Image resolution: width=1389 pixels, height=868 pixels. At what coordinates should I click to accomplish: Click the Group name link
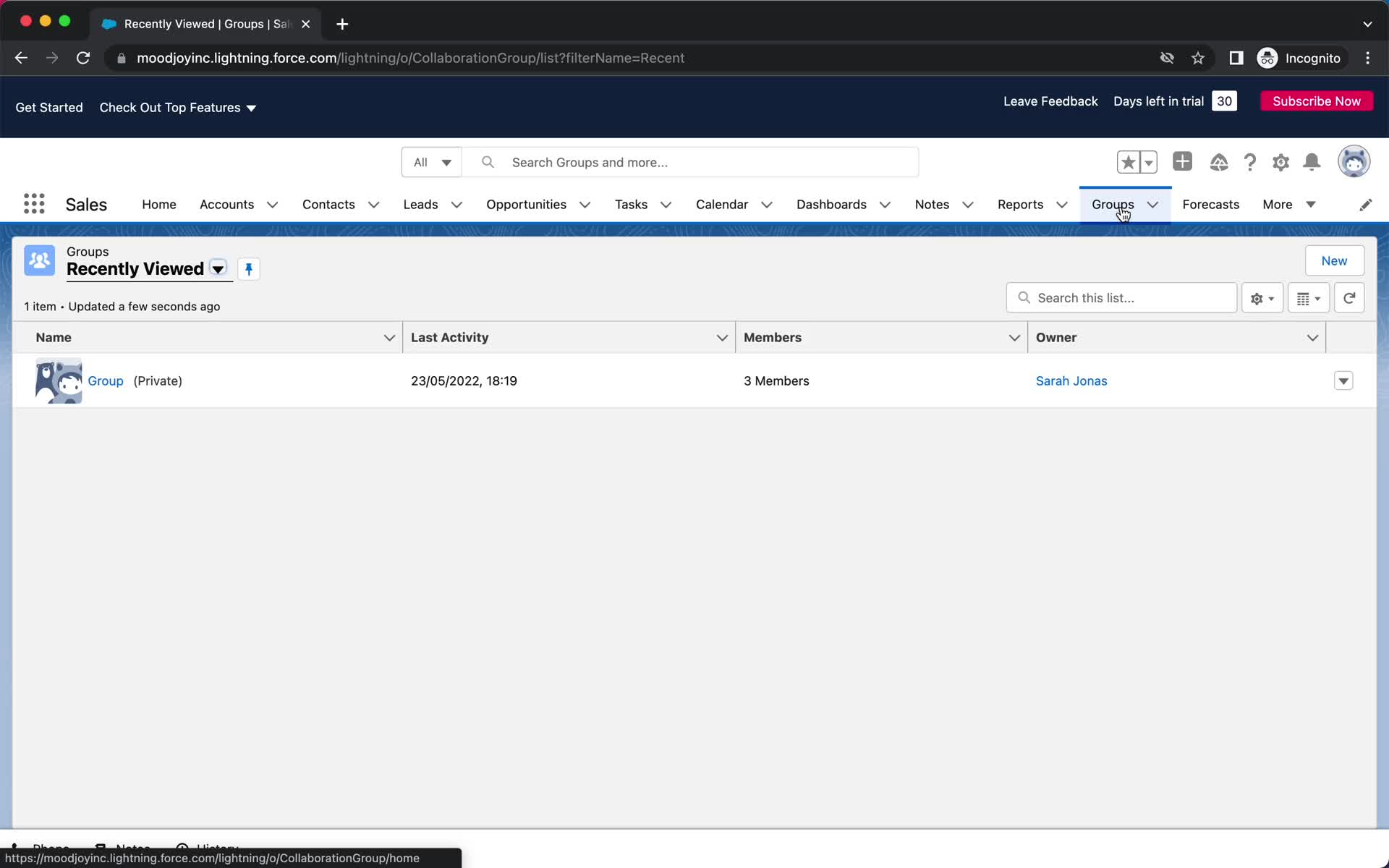click(x=105, y=380)
